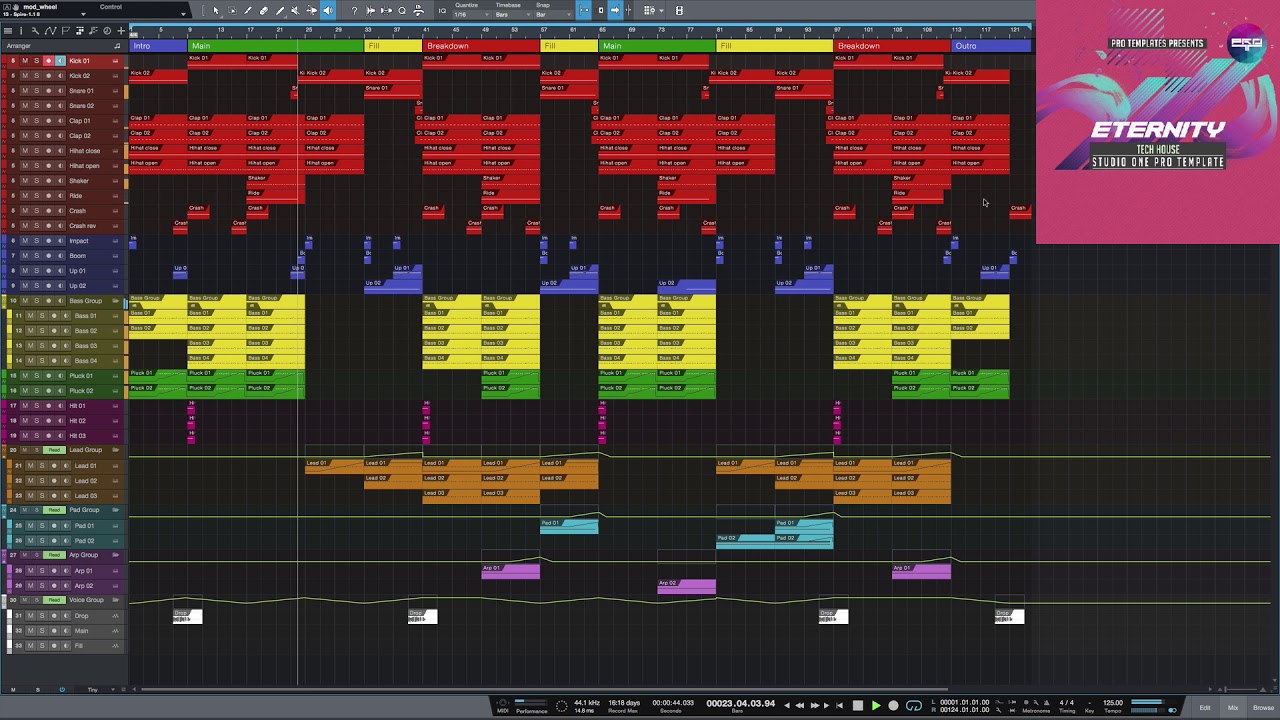This screenshot has width=1280, height=720.
Task: Open the Mix view tab
Action: 1232,708
